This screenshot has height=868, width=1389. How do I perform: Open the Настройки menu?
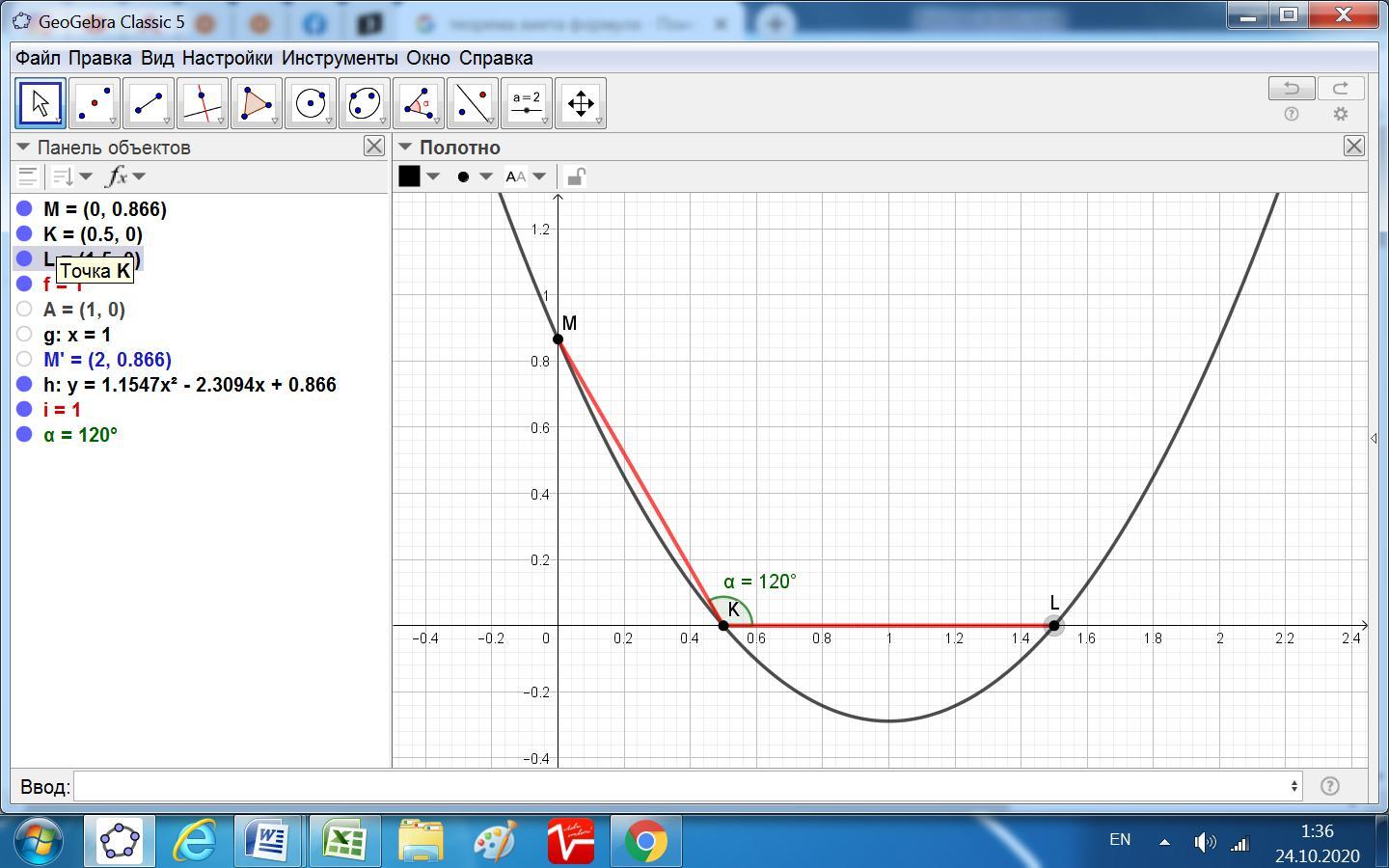click(227, 58)
